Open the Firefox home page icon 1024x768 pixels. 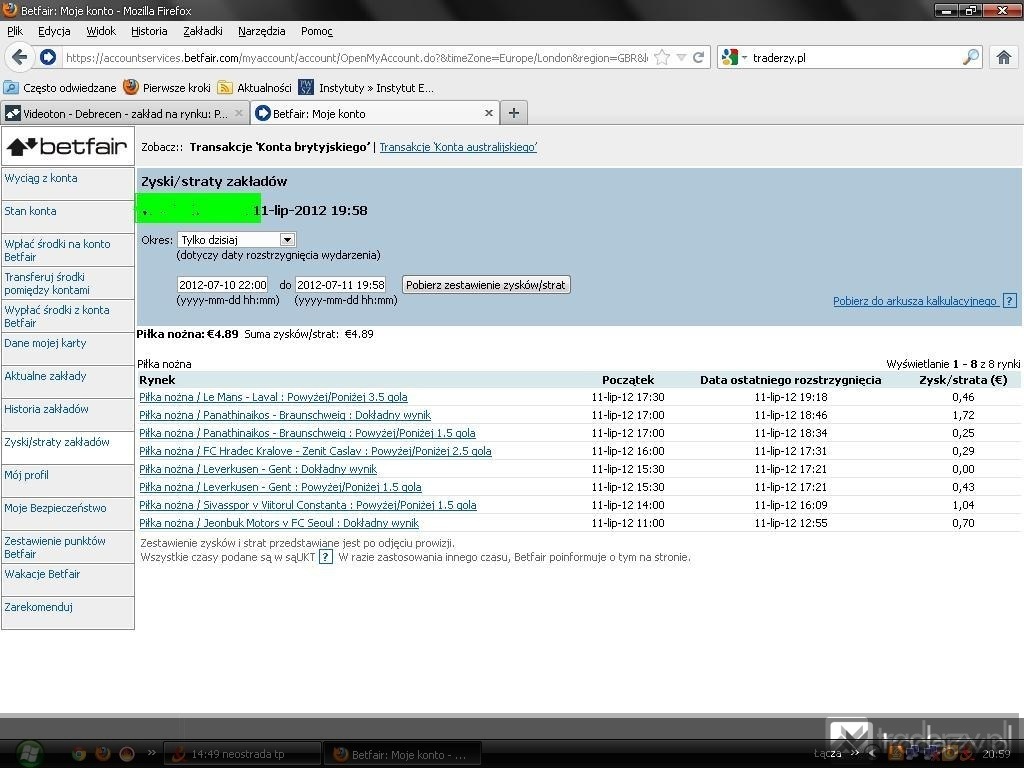1004,57
